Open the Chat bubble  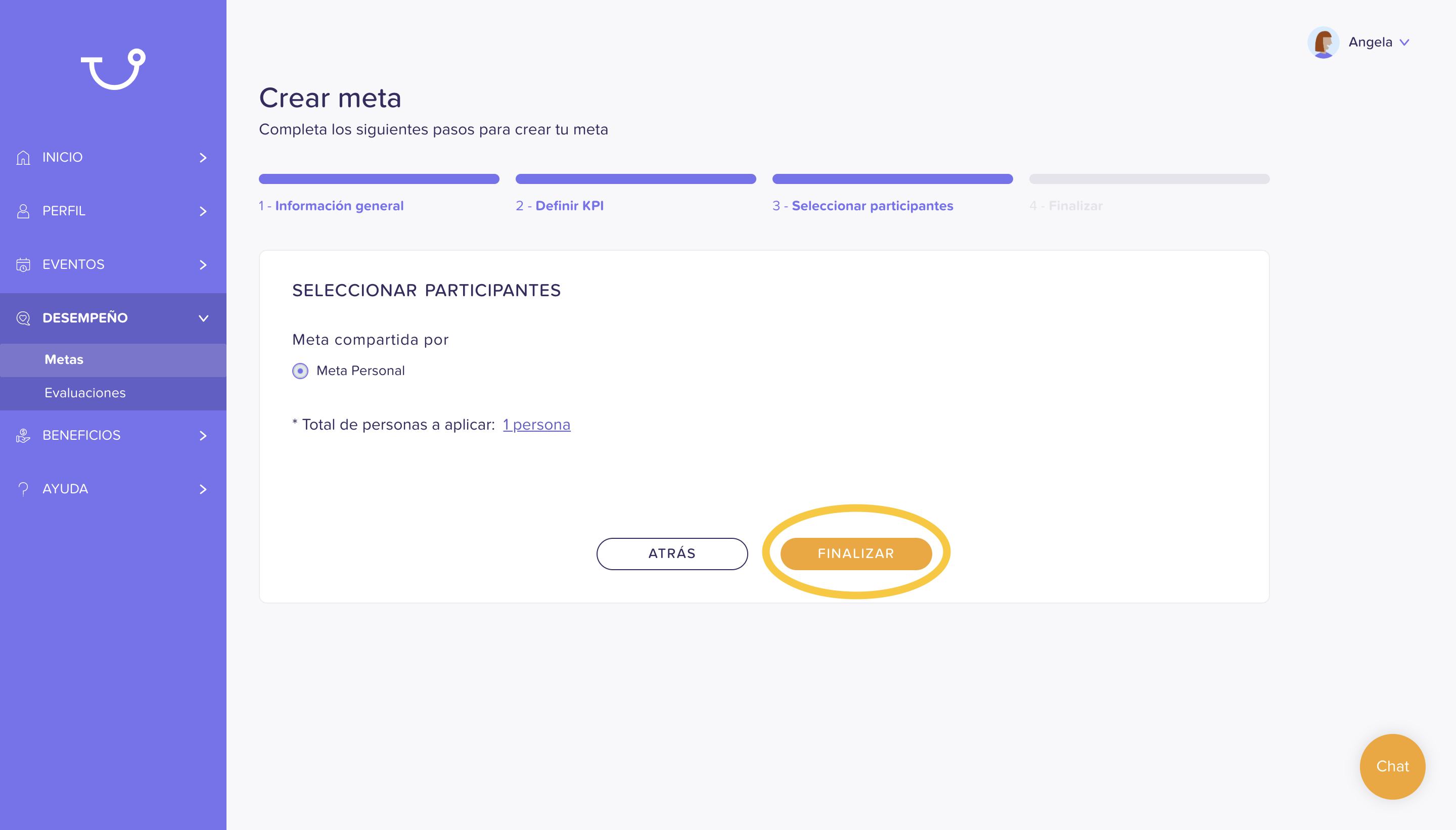[1392, 767]
